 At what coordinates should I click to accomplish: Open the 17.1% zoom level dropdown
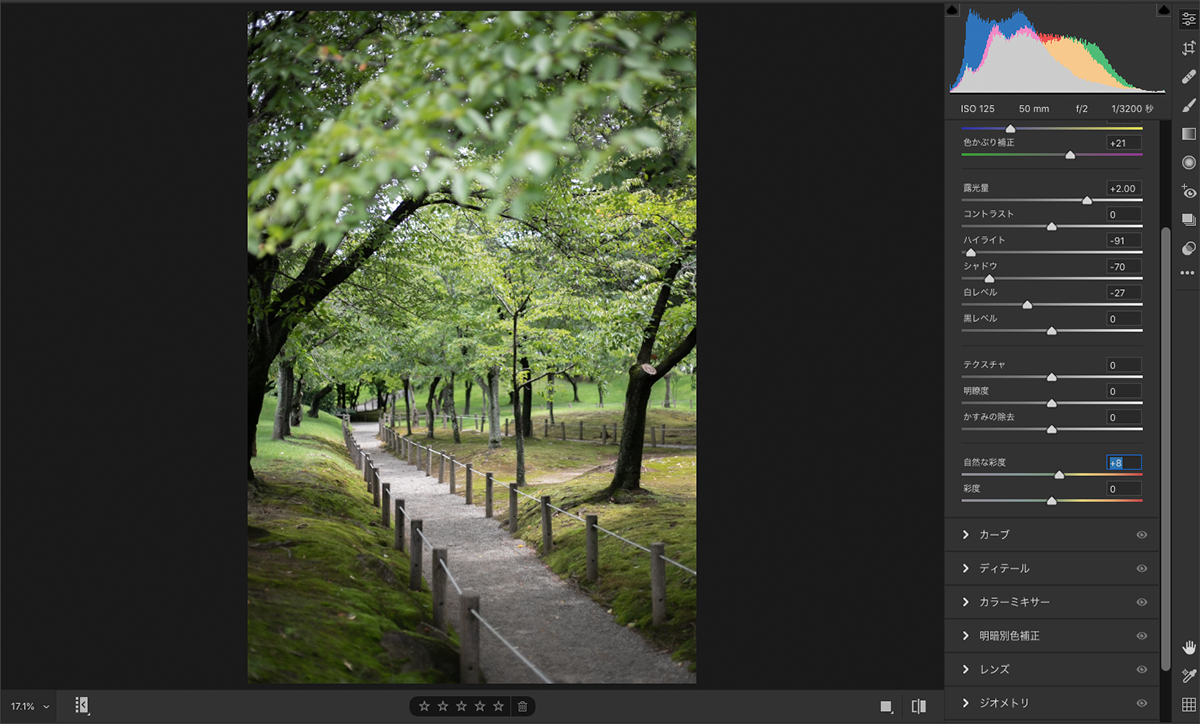tap(30, 706)
